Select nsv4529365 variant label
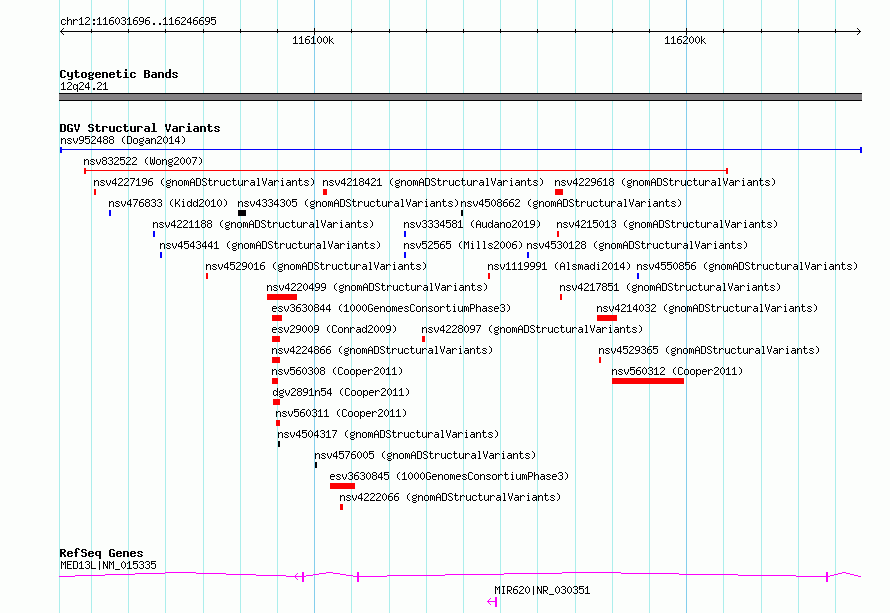890x613 pixels. (x=709, y=350)
